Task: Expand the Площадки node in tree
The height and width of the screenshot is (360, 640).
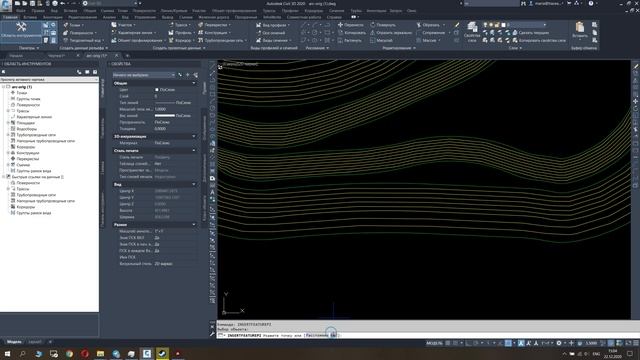Action: pyautogui.click(x=8, y=123)
